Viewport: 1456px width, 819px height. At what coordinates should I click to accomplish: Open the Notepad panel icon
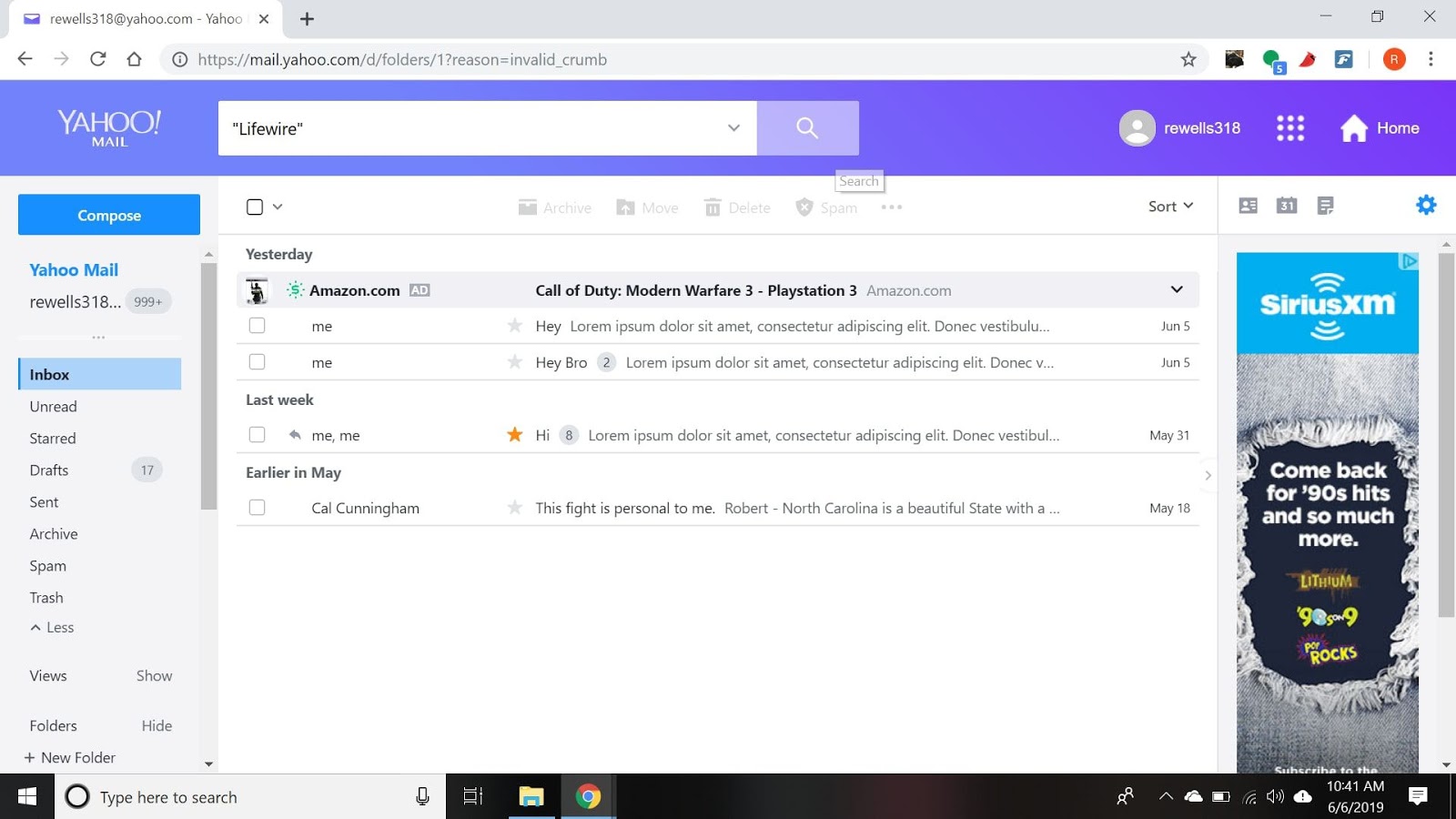coord(1324,206)
